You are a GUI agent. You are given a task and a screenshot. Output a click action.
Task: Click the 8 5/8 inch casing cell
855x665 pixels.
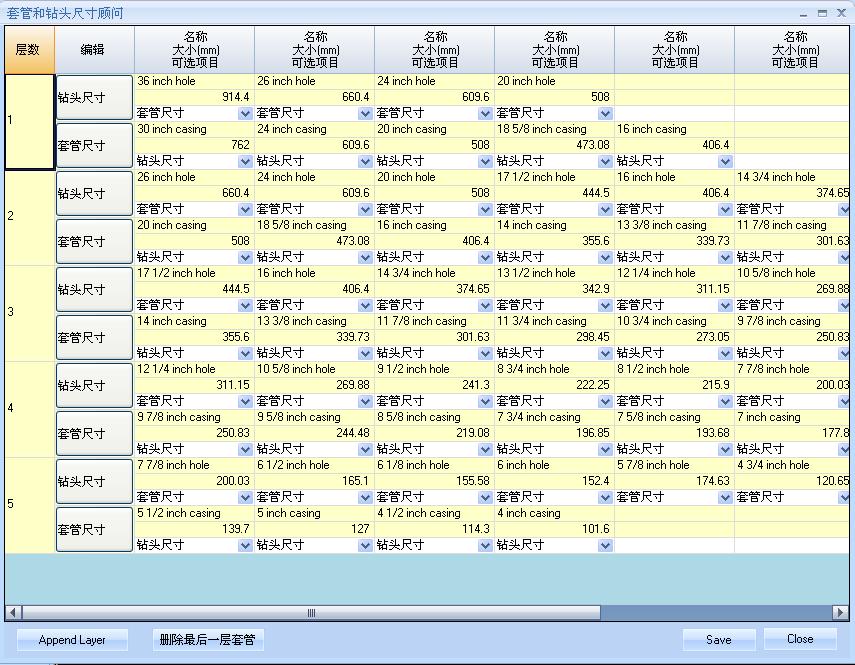pyautogui.click(x=434, y=417)
